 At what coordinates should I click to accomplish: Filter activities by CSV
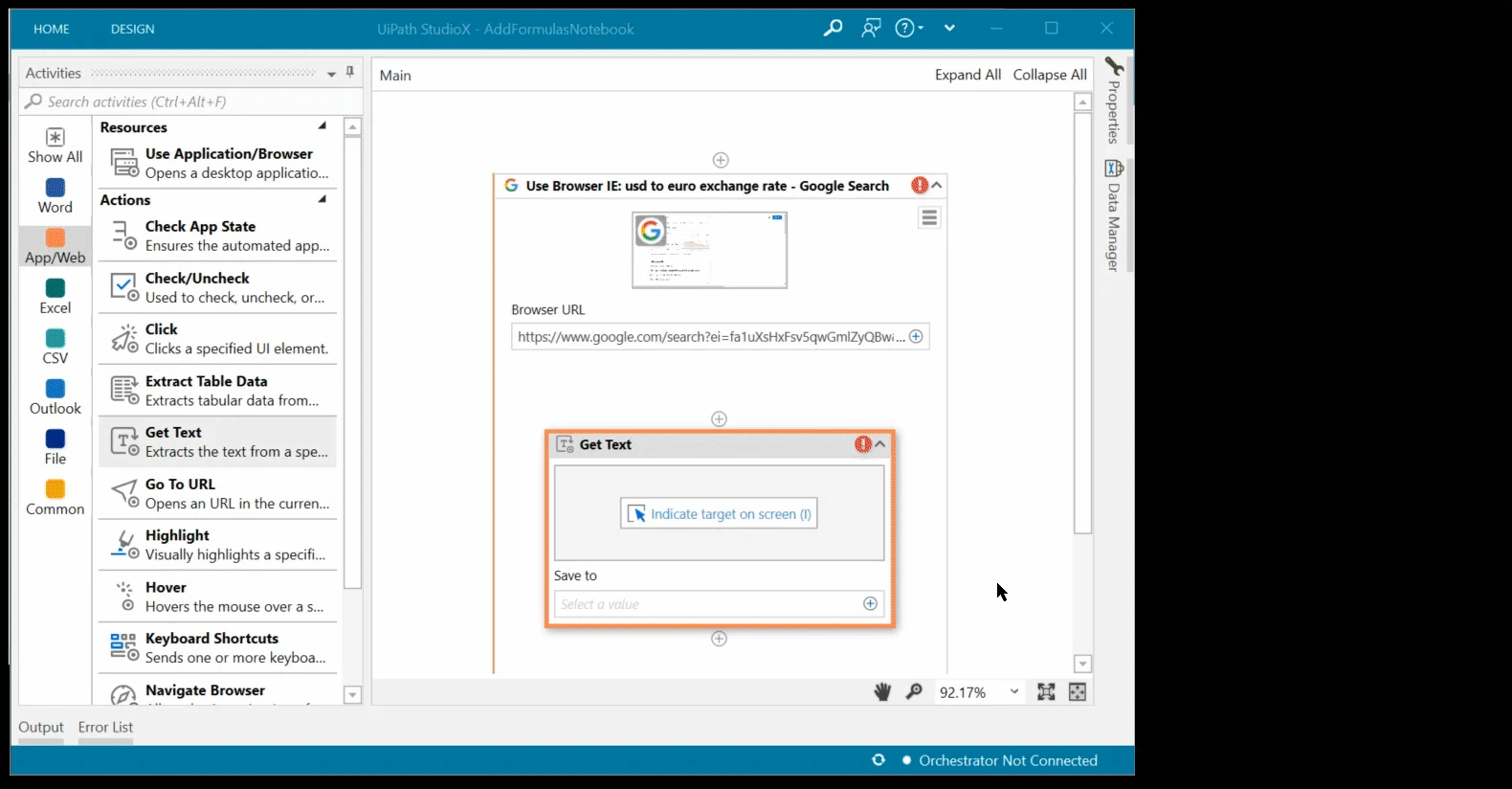coord(56,347)
